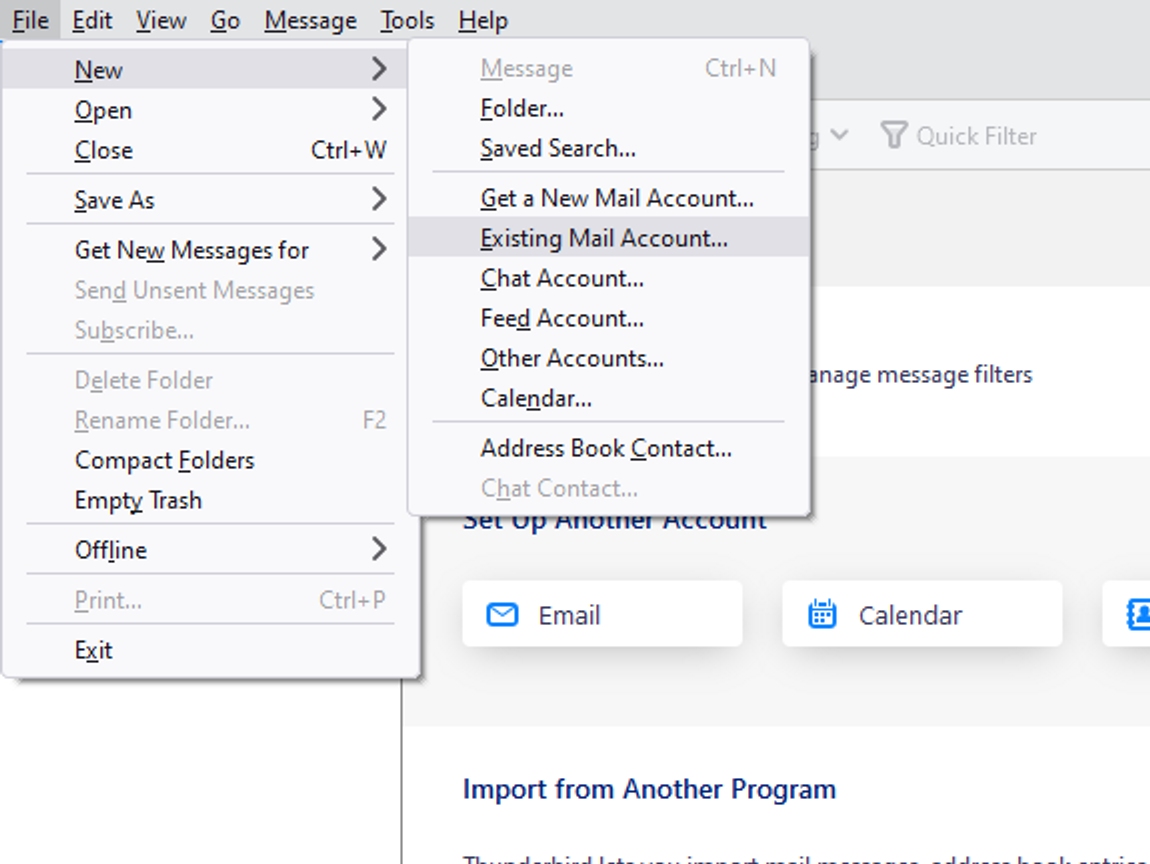Click Exit in File menu
This screenshot has height=864, width=1150.
94,650
